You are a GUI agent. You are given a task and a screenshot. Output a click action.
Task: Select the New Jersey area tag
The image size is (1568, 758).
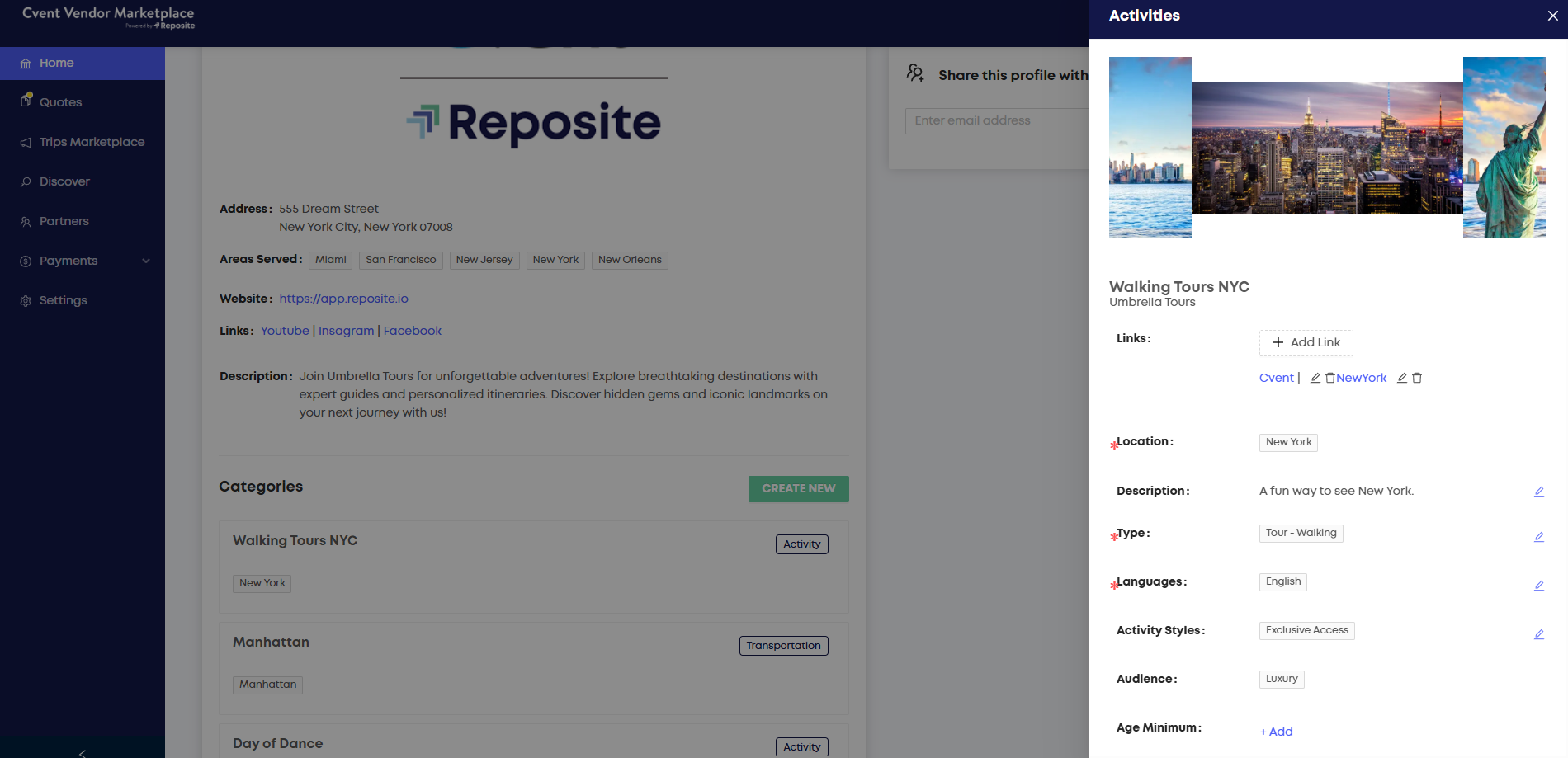click(484, 260)
